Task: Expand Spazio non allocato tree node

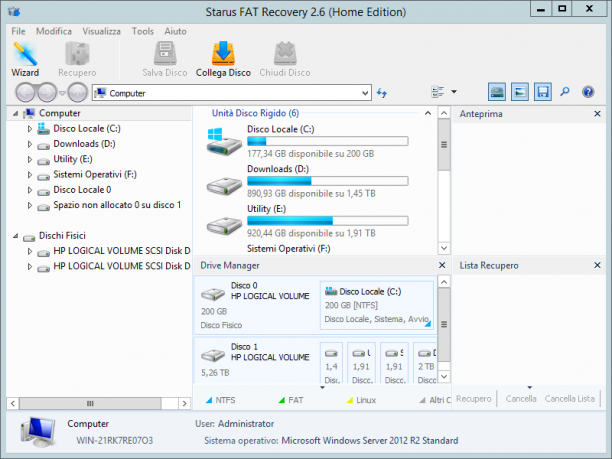Action: (30, 205)
